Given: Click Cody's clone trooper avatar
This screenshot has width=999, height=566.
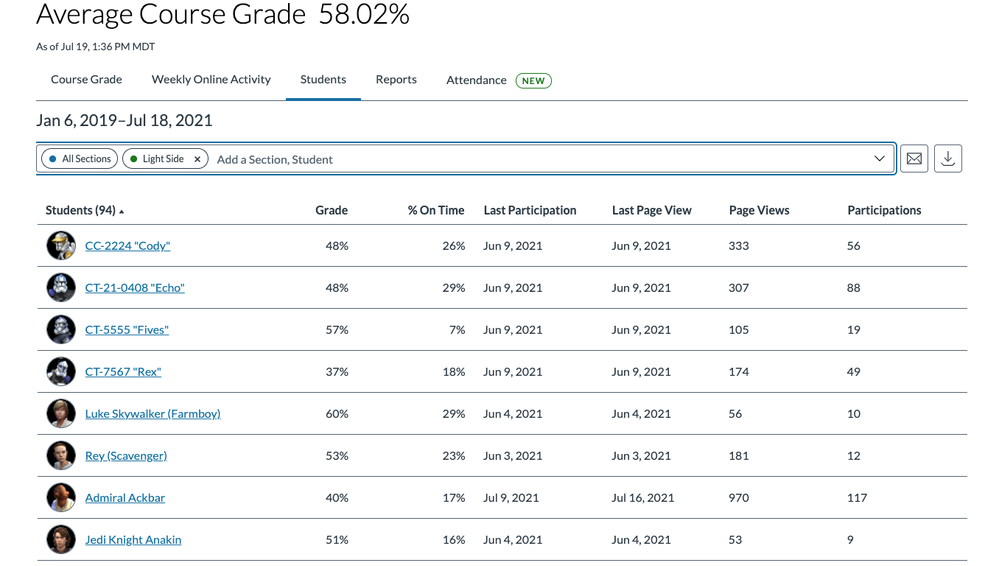Looking at the screenshot, I should coord(61,246).
